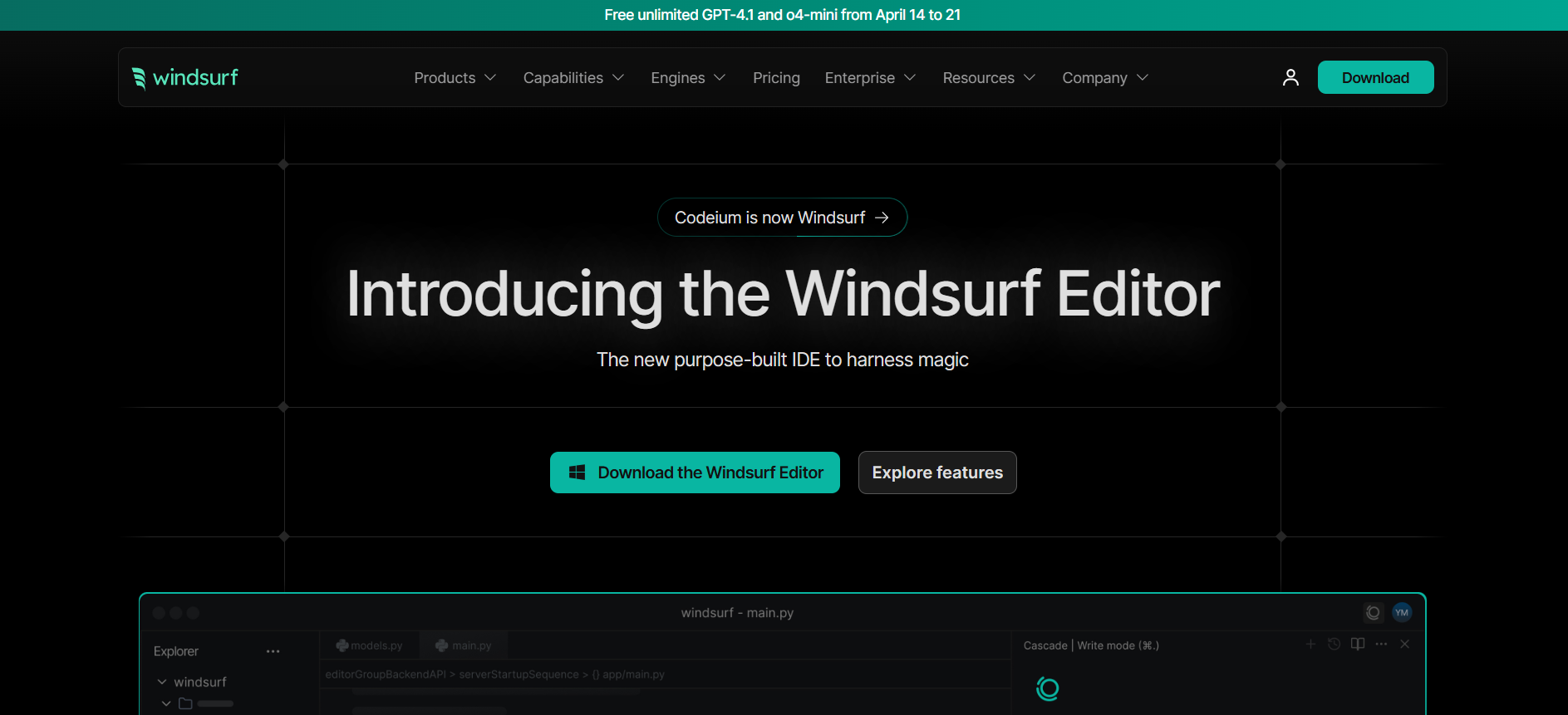Open the user account profile icon
1568x715 pixels.
(1290, 77)
